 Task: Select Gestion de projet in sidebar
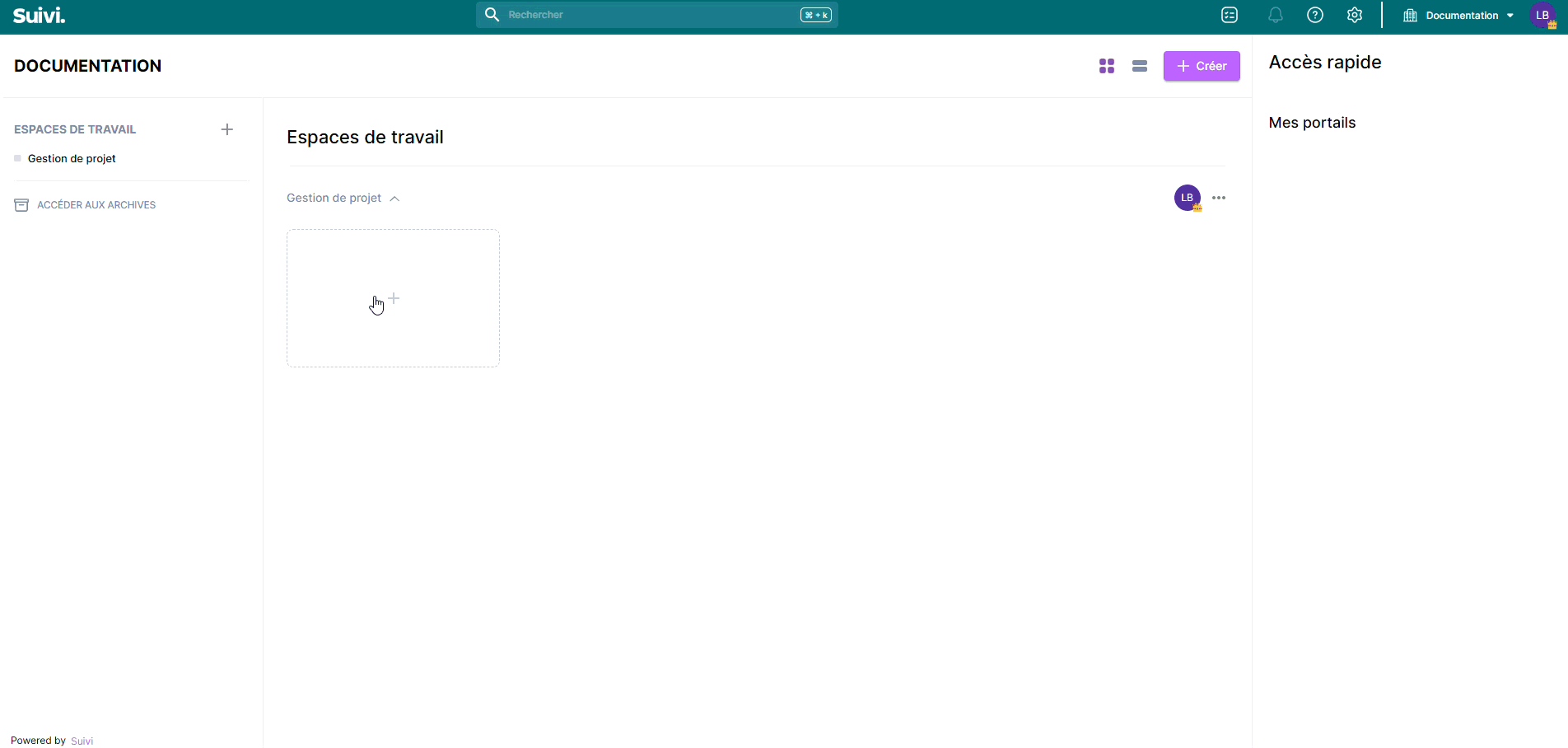[72, 159]
